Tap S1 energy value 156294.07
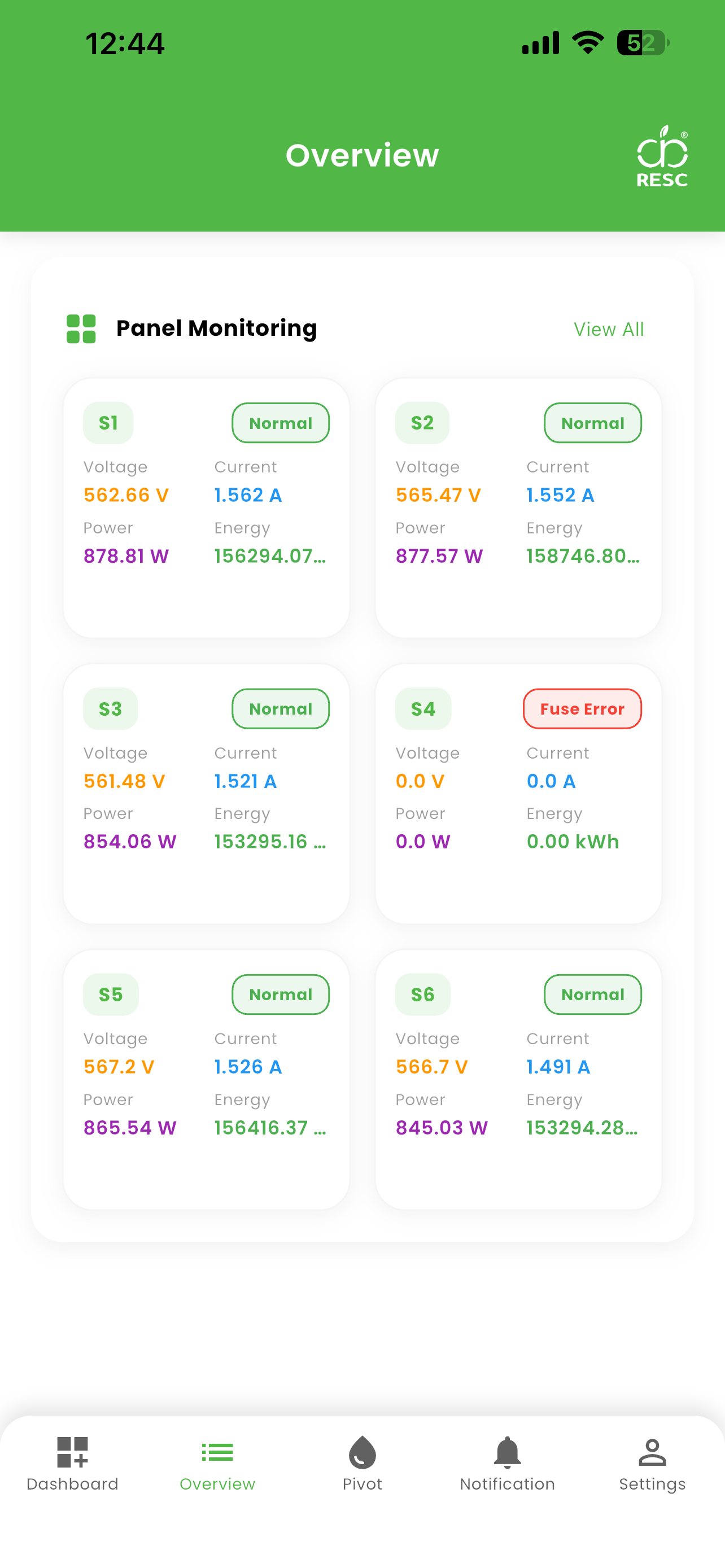The height and width of the screenshot is (1568, 725). point(270,556)
